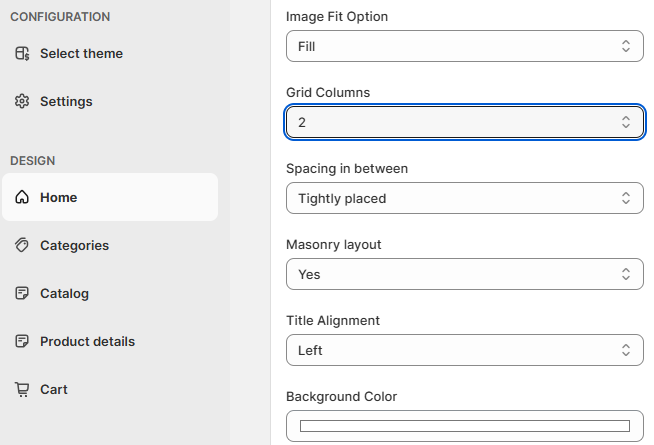654x445 pixels.
Task: Click the Masonry layout label
Action: click(334, 244)
